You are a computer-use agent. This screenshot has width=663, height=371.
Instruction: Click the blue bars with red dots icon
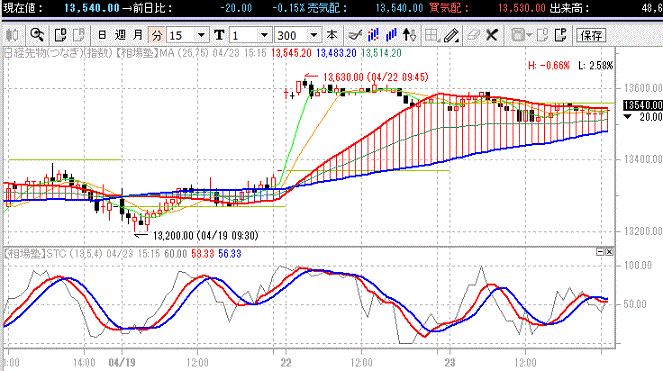(x=373, y=35)
